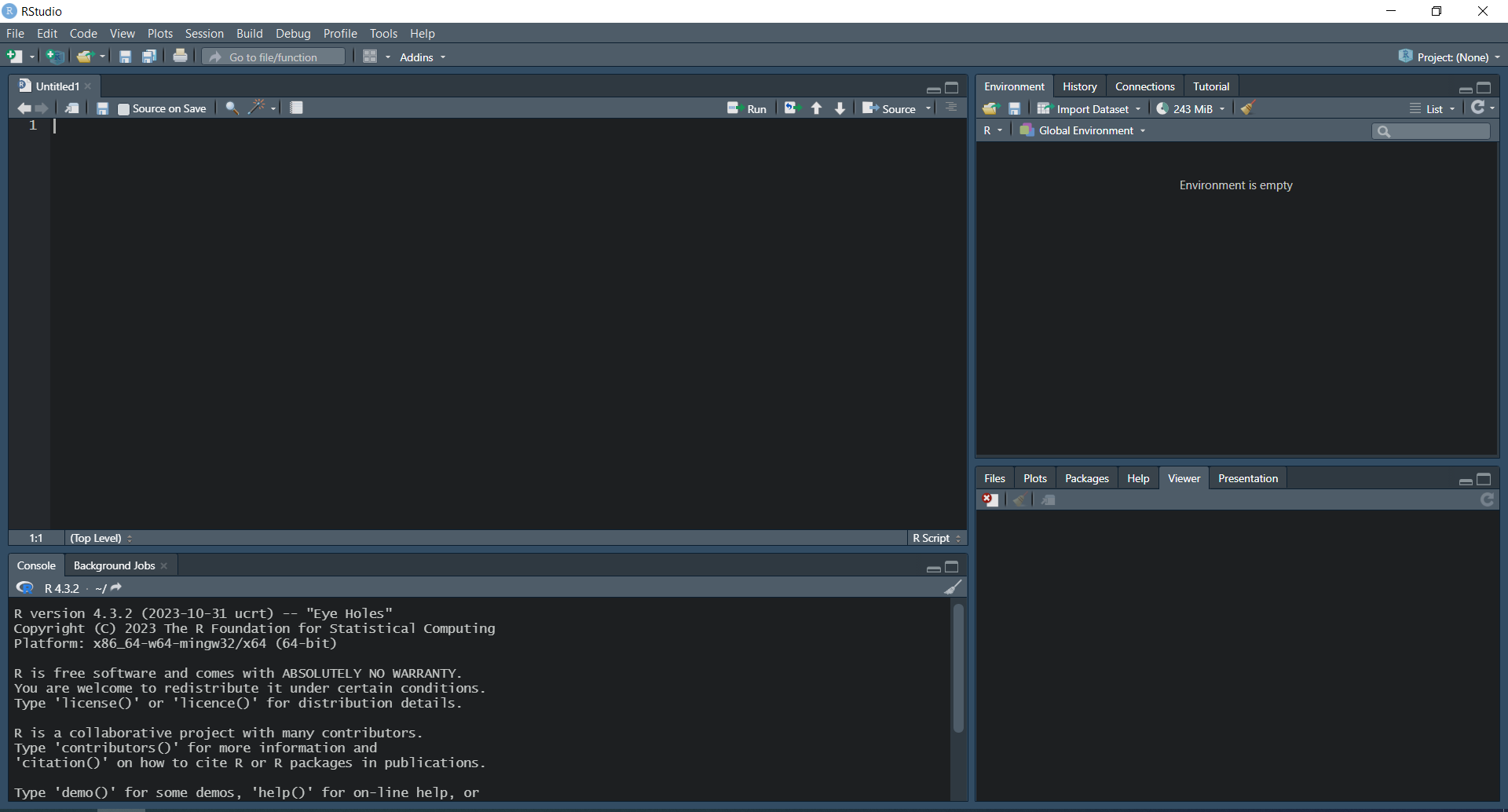
Task: Click the console working directory arrow
Action: tap(116, 587)
